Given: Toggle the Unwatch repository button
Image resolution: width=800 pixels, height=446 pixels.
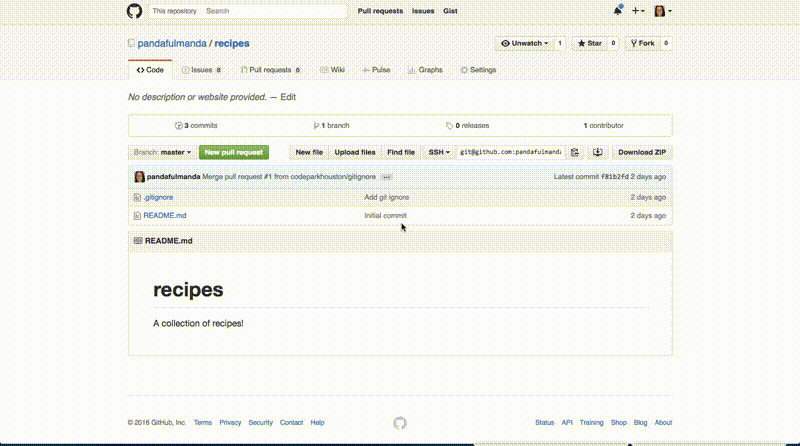Looking at the screenshot, I should [525, 44].
